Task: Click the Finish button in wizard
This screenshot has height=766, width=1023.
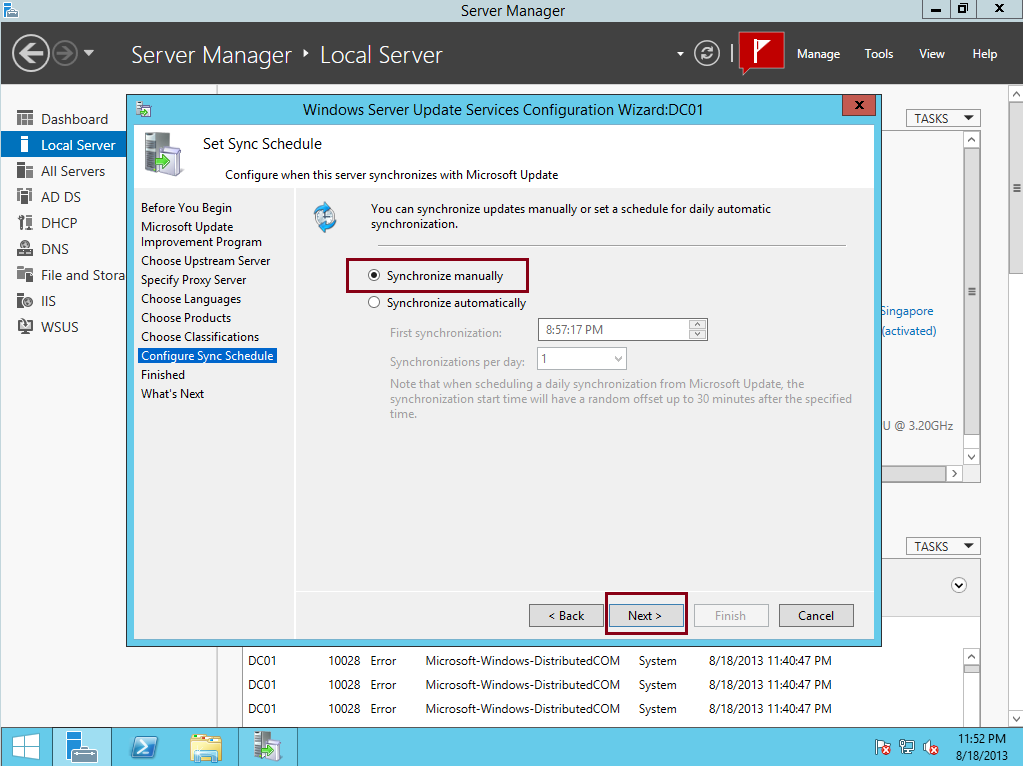Action: 731,615
